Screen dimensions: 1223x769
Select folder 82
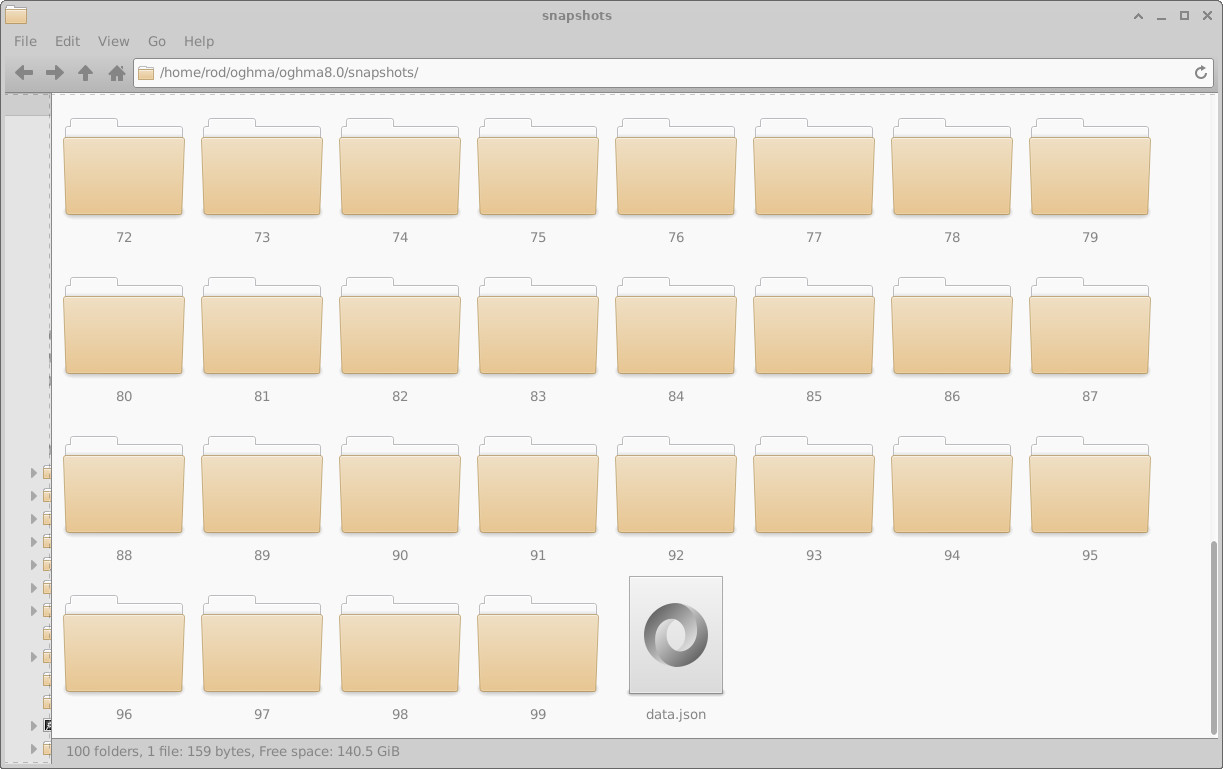(400, 339)
